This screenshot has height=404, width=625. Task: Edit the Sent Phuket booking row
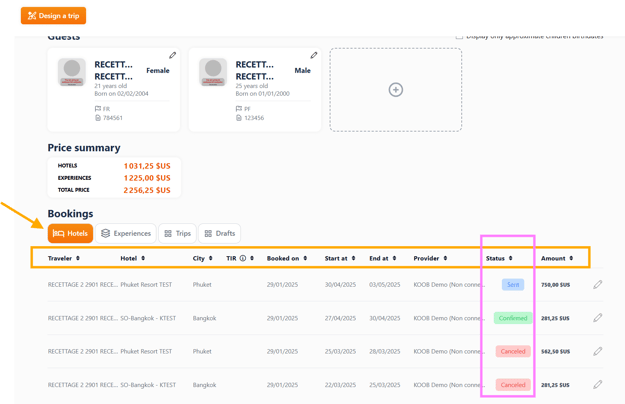tap(598, 285)
